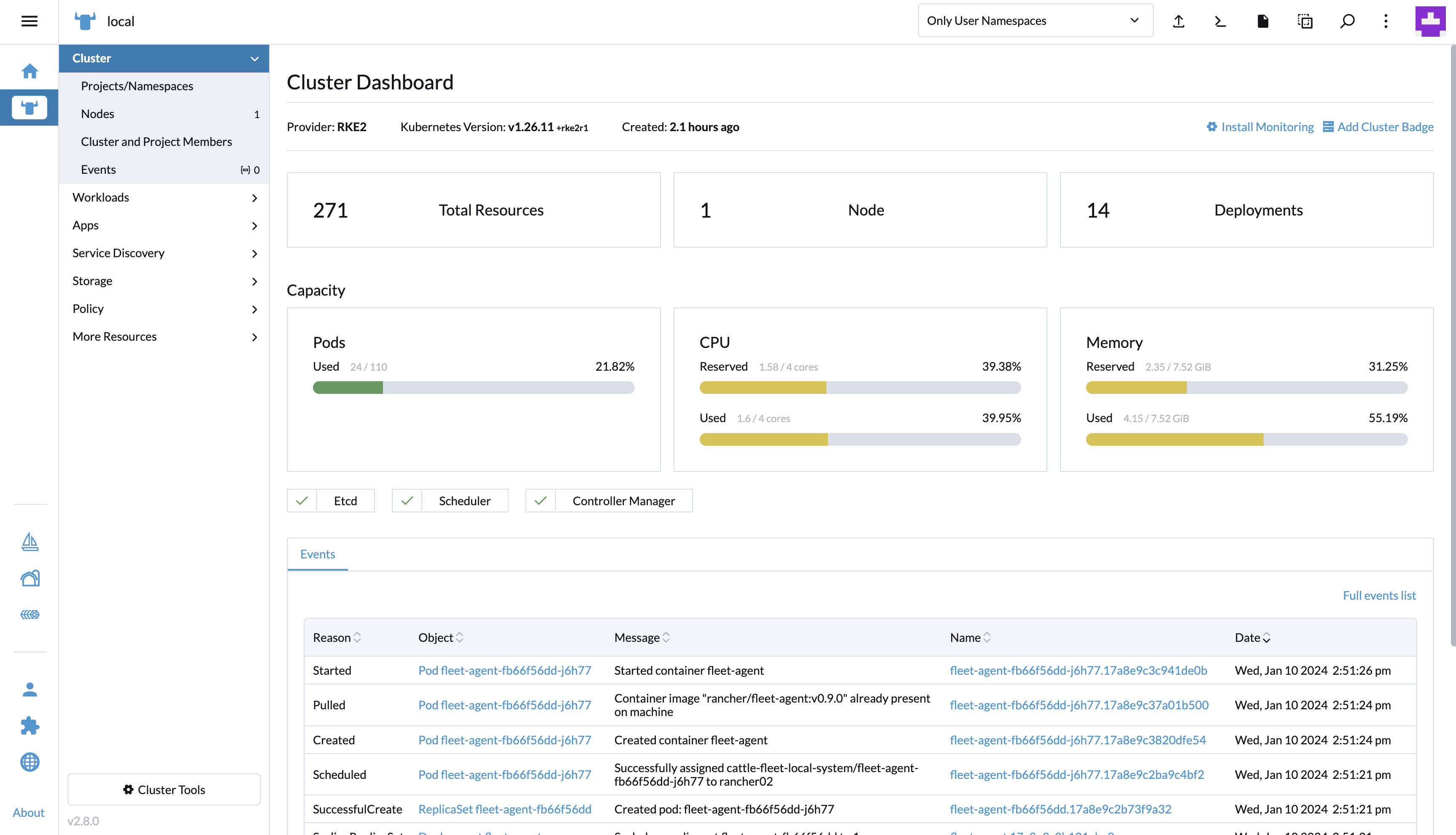Click the Scheduler status checkmark
This screenshot has width=1456, height=835.
point(407,501)
